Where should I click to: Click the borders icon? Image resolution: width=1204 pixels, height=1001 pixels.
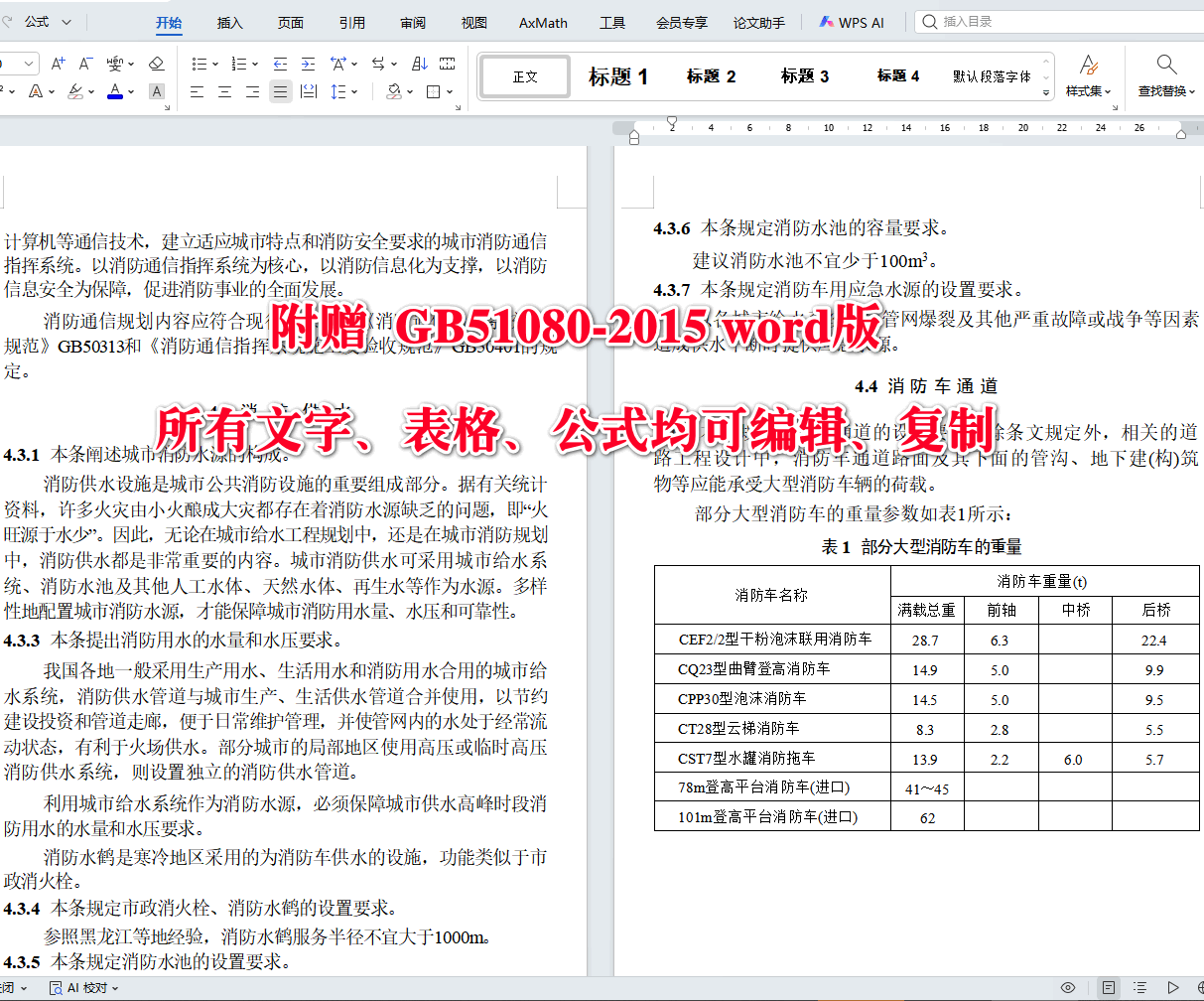pos(433,91)
